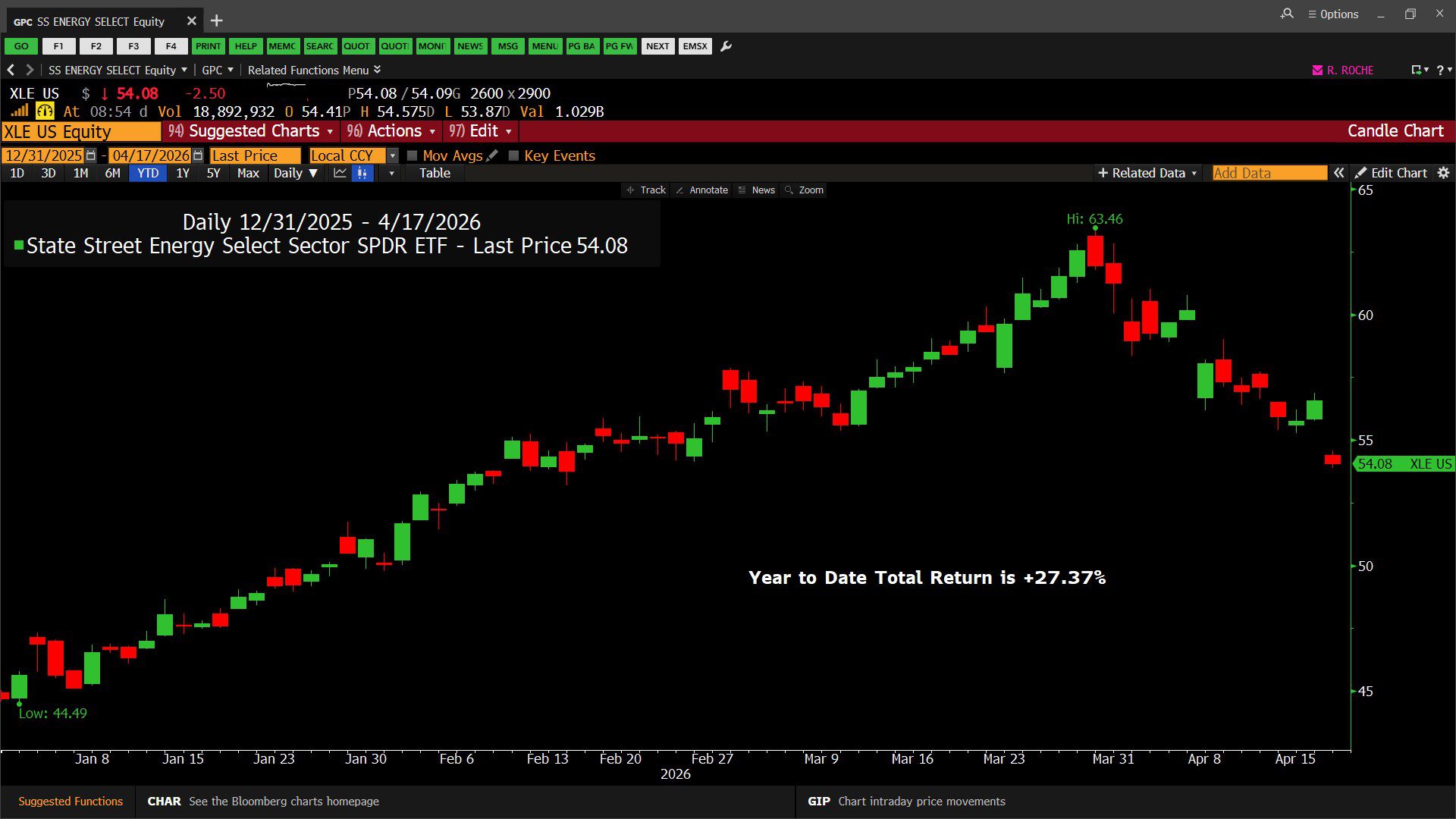Image resolution: width=1456 pixels, height=819 pixels.
Task: Click the Add Data input field
Action: pyautogui.click(x=1269, y=173)
